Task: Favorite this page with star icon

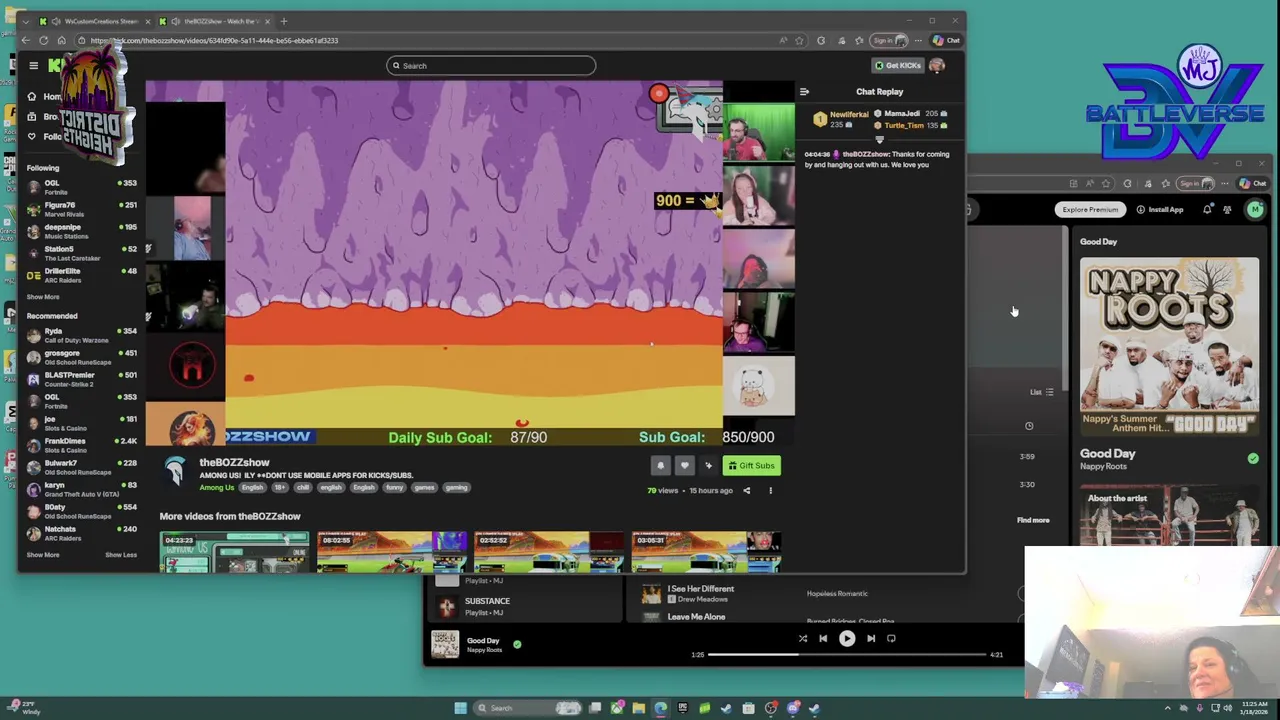Action: point(799,41)
